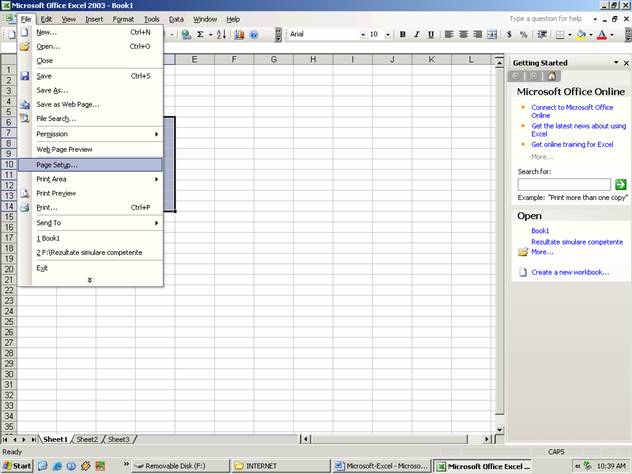Choose Exit from the File menu

click(90, 268)
